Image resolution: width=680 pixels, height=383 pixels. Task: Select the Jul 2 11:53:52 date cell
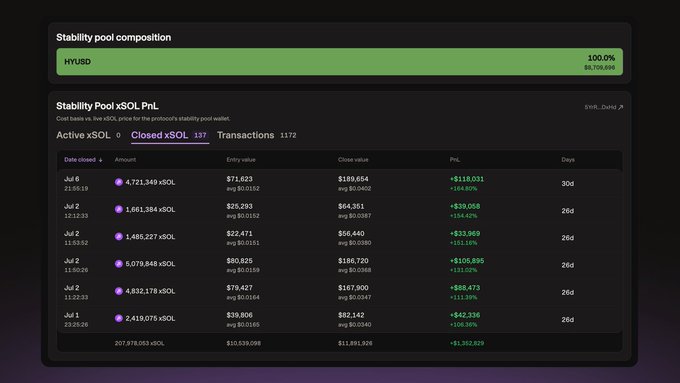[76, 238]
